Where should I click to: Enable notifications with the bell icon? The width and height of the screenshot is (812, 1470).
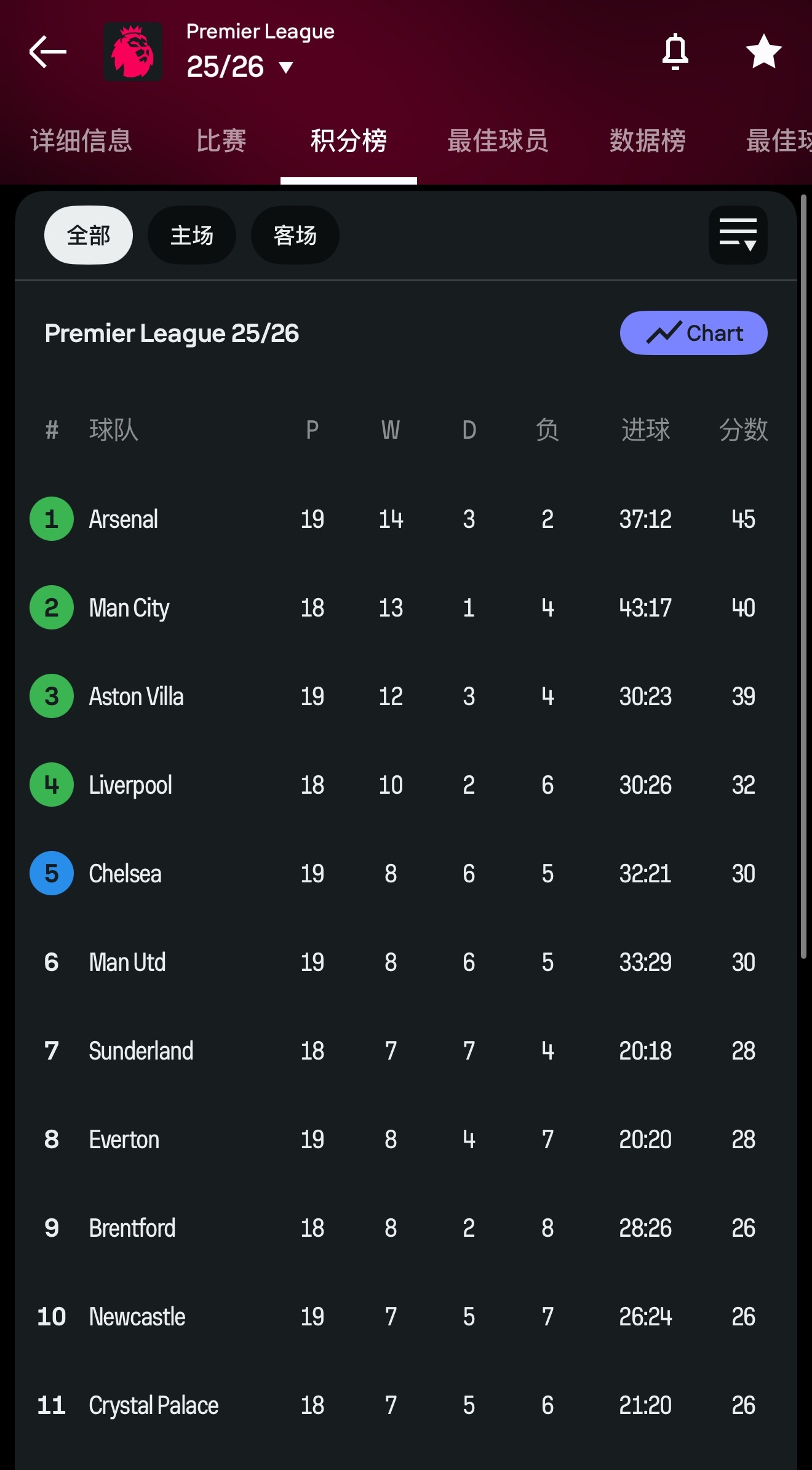(x=675, y=52)
